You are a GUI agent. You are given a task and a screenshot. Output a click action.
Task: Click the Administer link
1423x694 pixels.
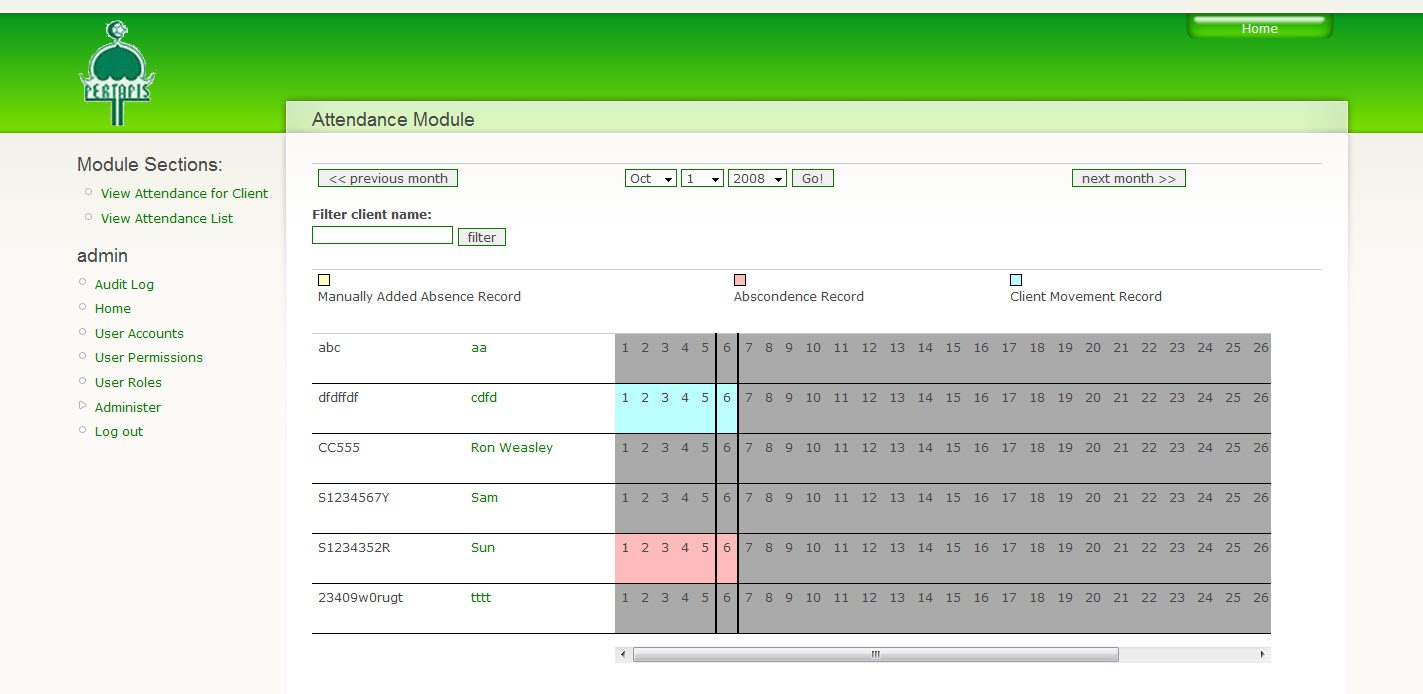pos(128,407)
